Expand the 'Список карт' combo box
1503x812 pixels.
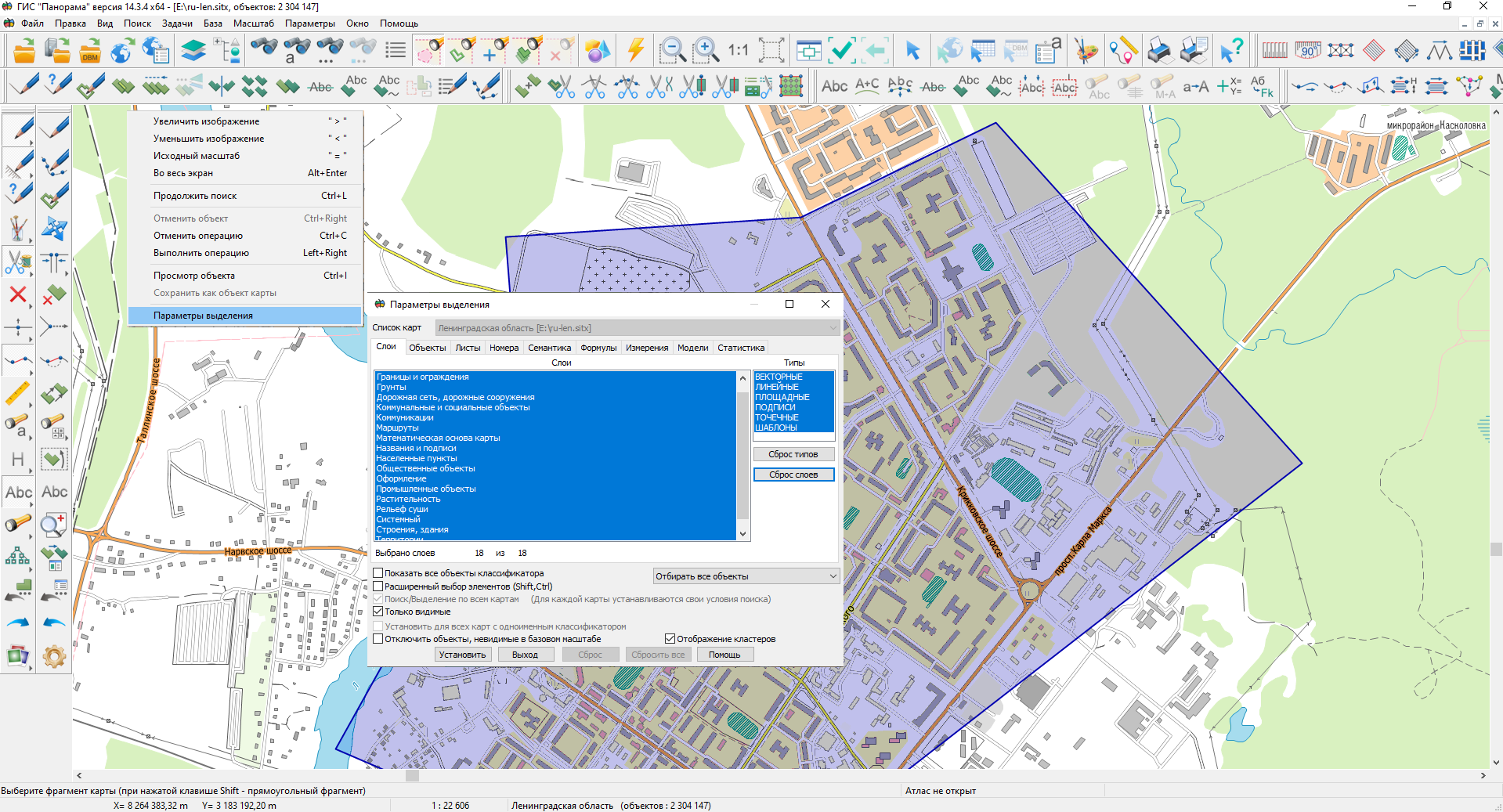637,328
